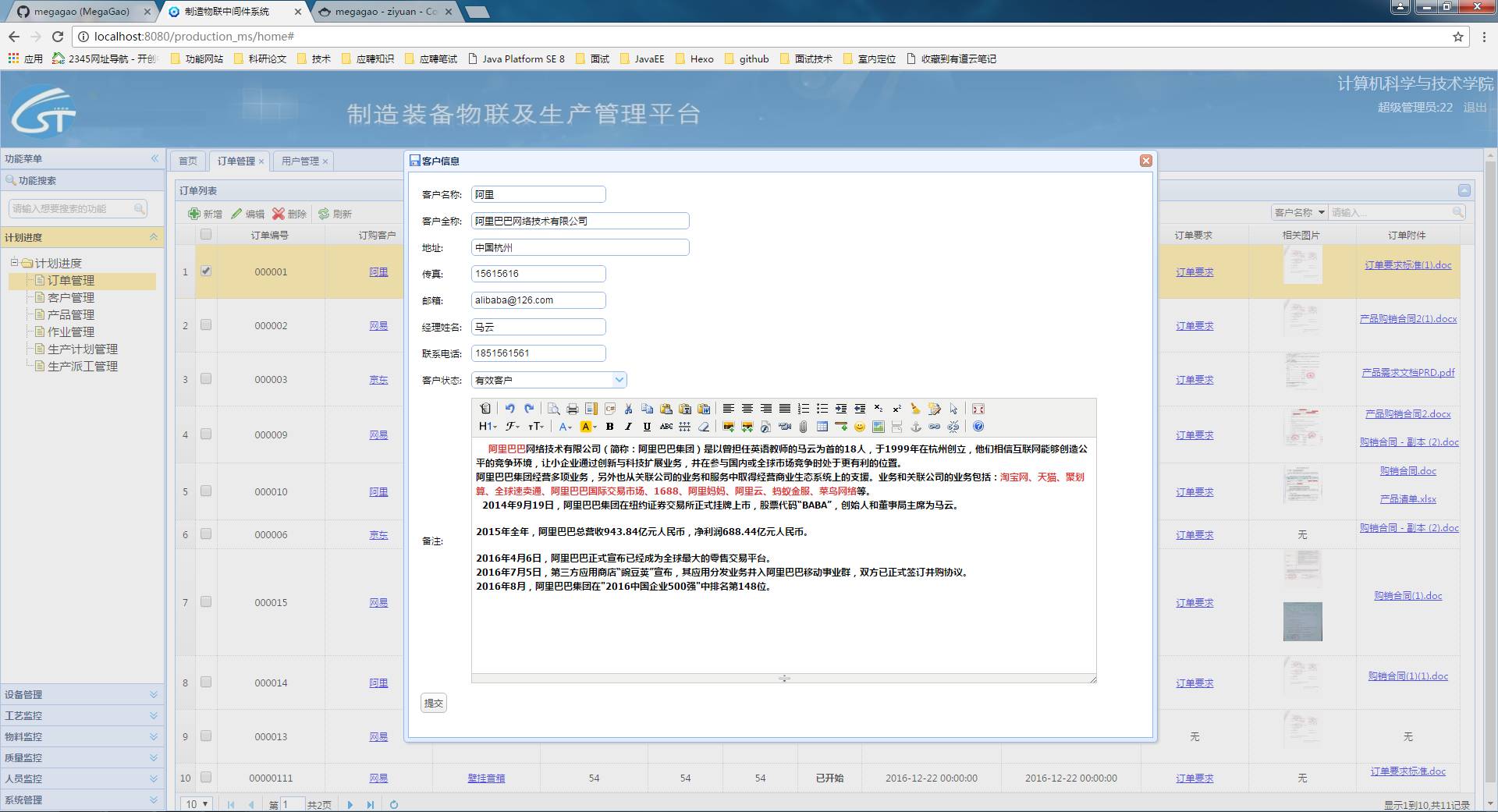The height and width of the screenshot is (812, 1498).
Task: Open the editor help about icon
Action: 978,427
